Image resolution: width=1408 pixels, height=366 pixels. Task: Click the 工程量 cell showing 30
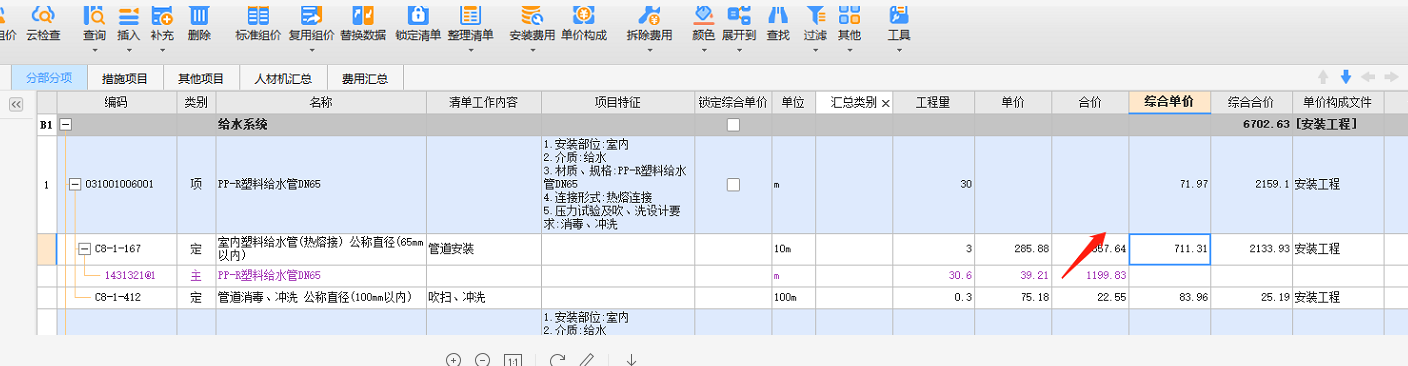(x=934, y=185)
